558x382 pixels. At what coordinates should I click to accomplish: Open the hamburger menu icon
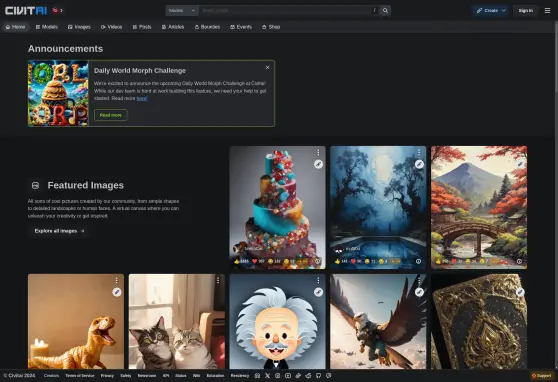(x=547, y=11)
